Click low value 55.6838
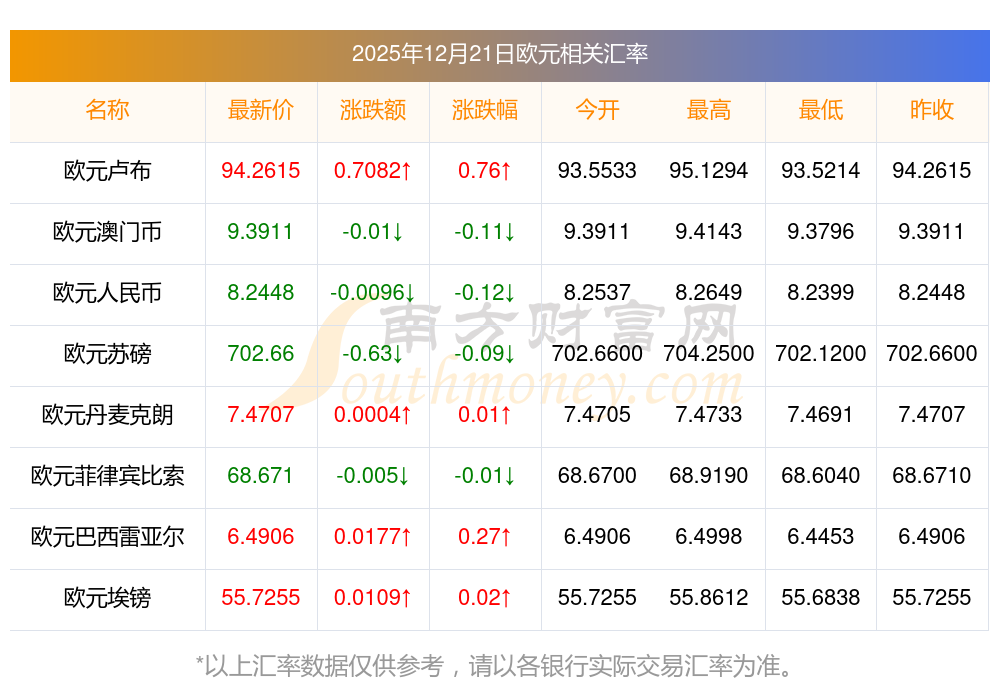Screen dimensions: 1000x697 click(x=821, y=598)
